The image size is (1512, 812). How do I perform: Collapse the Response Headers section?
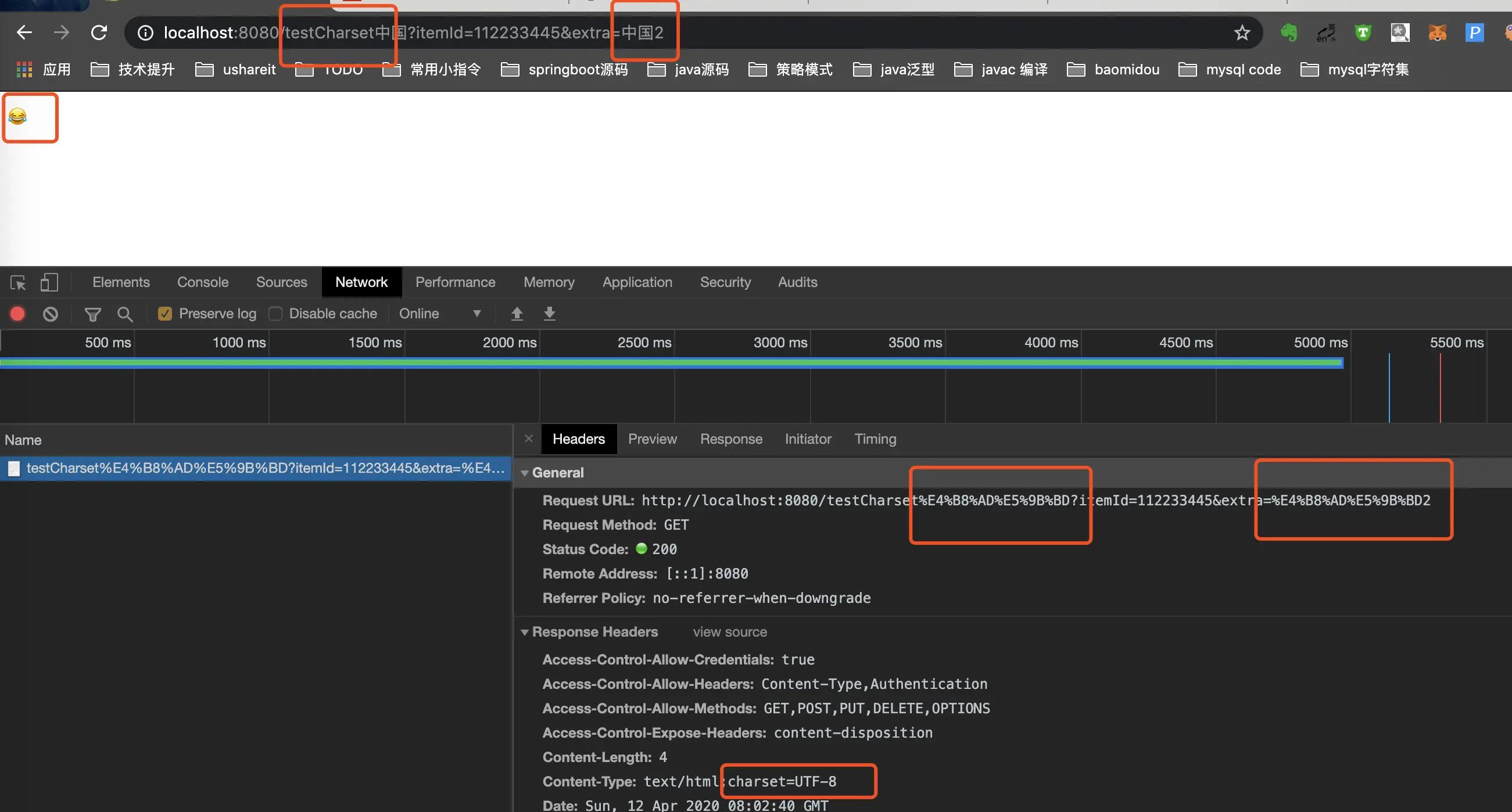[525, 632]
